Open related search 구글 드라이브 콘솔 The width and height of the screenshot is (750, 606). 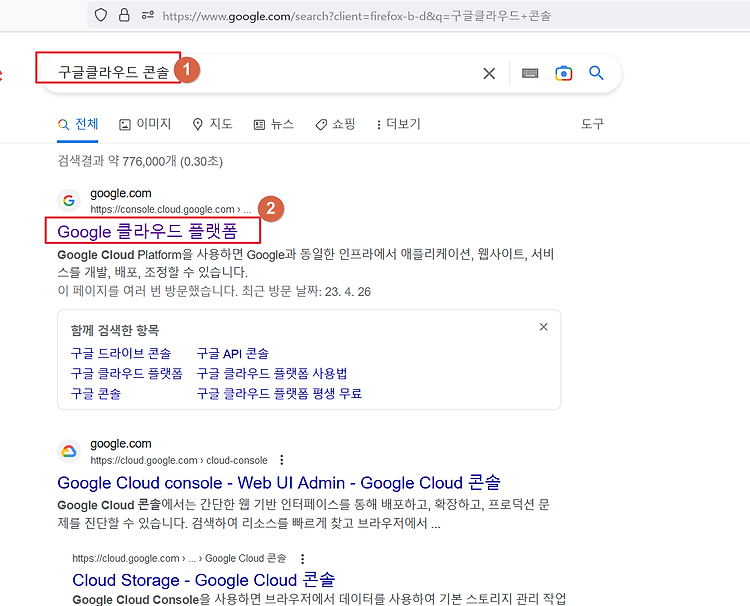click(x=121, y=353)
